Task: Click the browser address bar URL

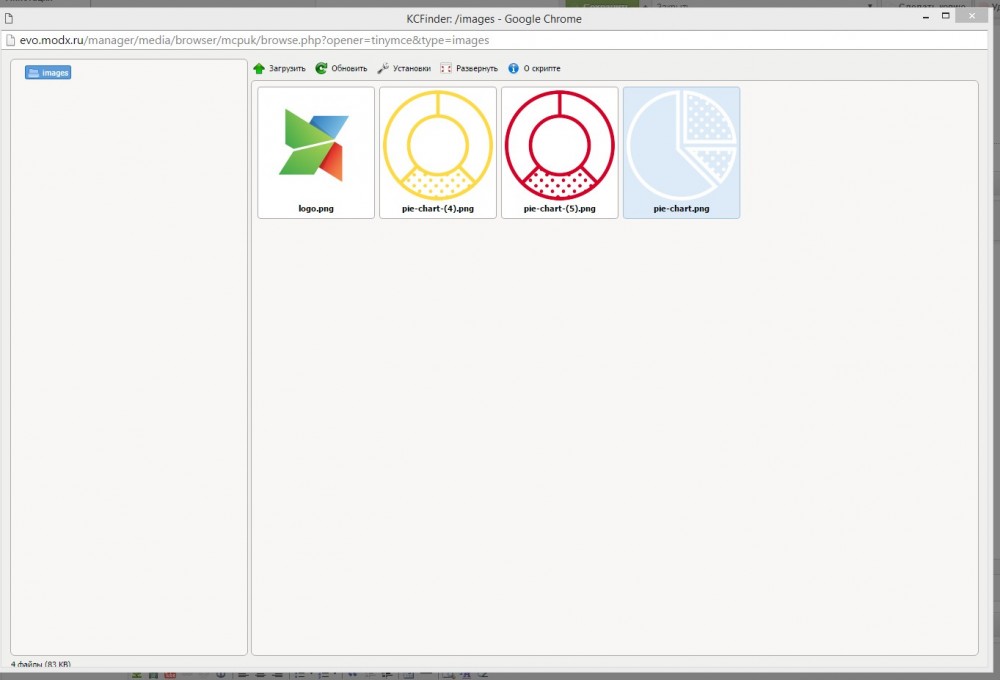Action: tap(252, 40)
